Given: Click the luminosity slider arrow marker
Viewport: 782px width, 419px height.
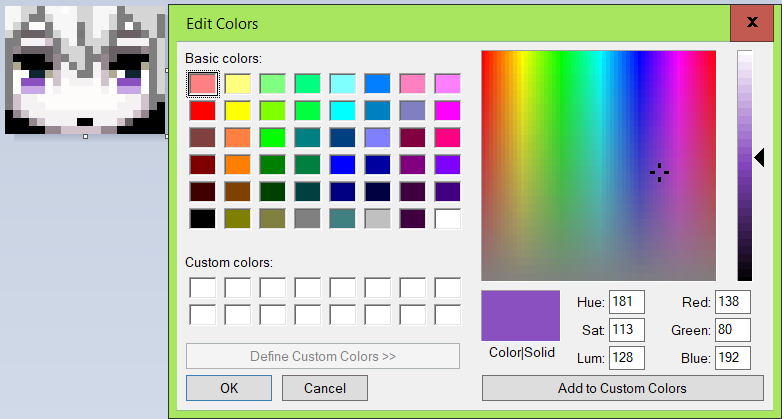Looking at the screenshot, I should click(x=759, y=157).
